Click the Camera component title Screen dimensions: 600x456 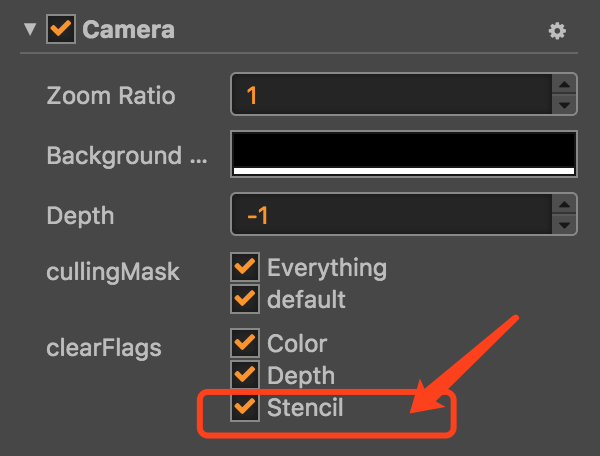(128, 30)
